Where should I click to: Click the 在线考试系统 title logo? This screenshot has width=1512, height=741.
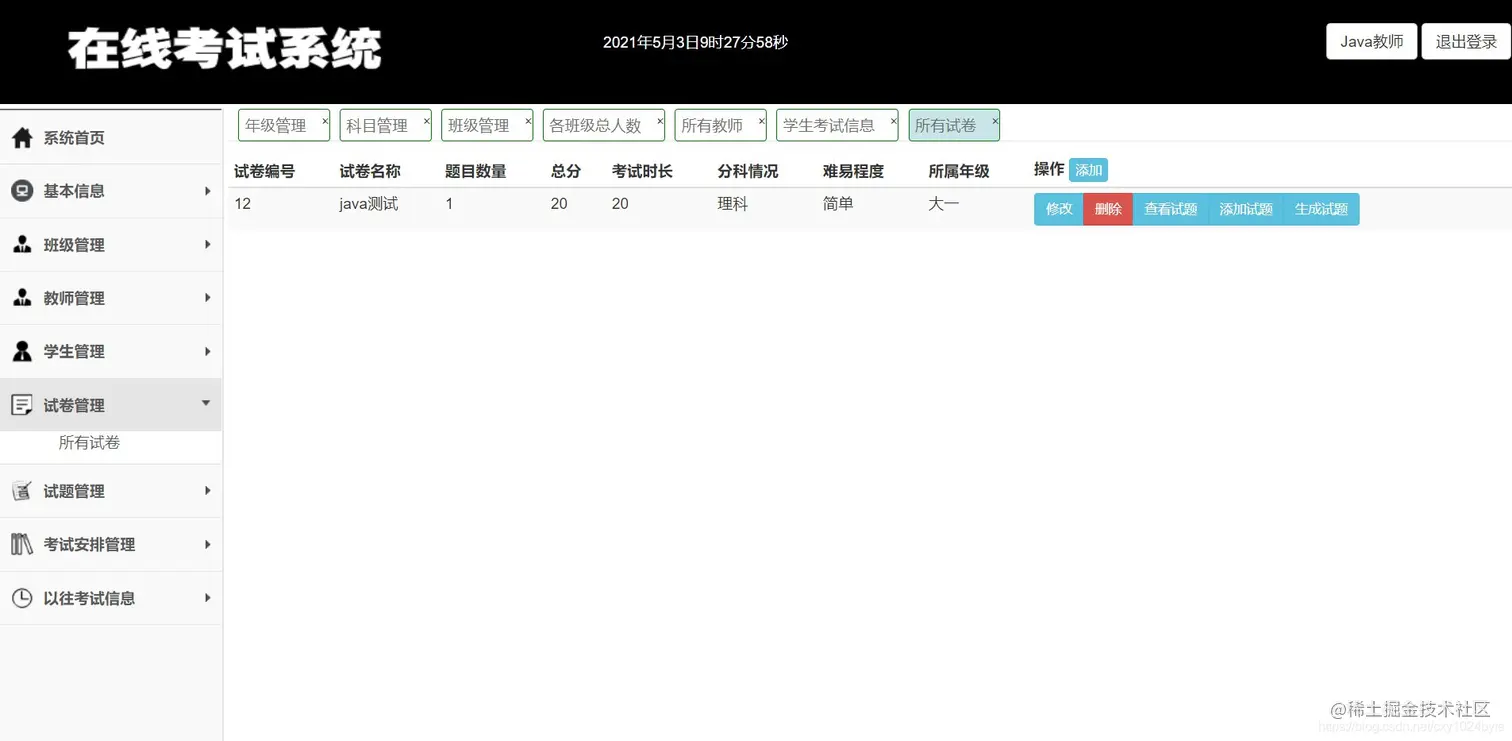225,48
